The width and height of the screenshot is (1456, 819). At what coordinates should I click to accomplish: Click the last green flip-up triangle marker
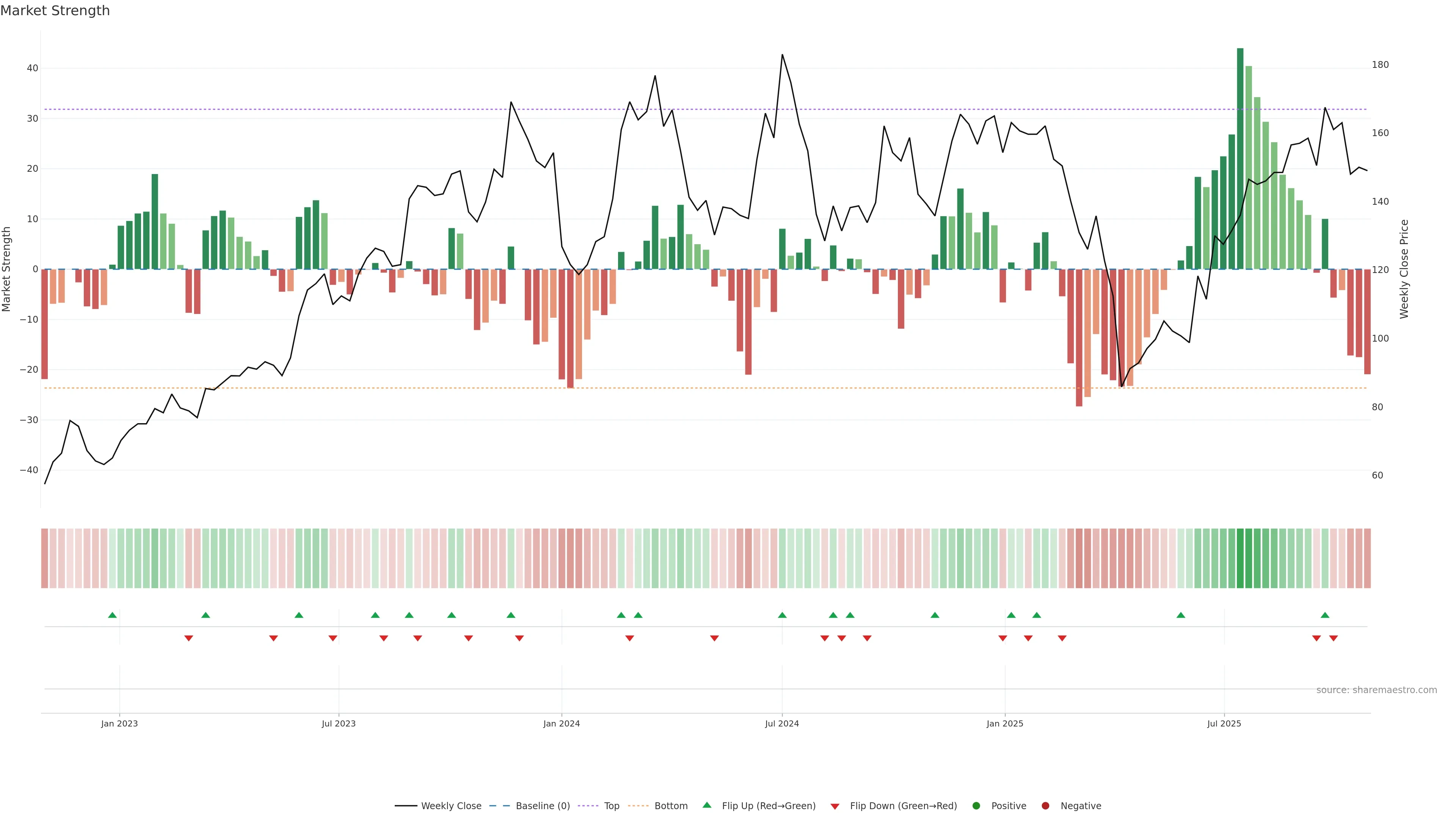point(1325,615)
